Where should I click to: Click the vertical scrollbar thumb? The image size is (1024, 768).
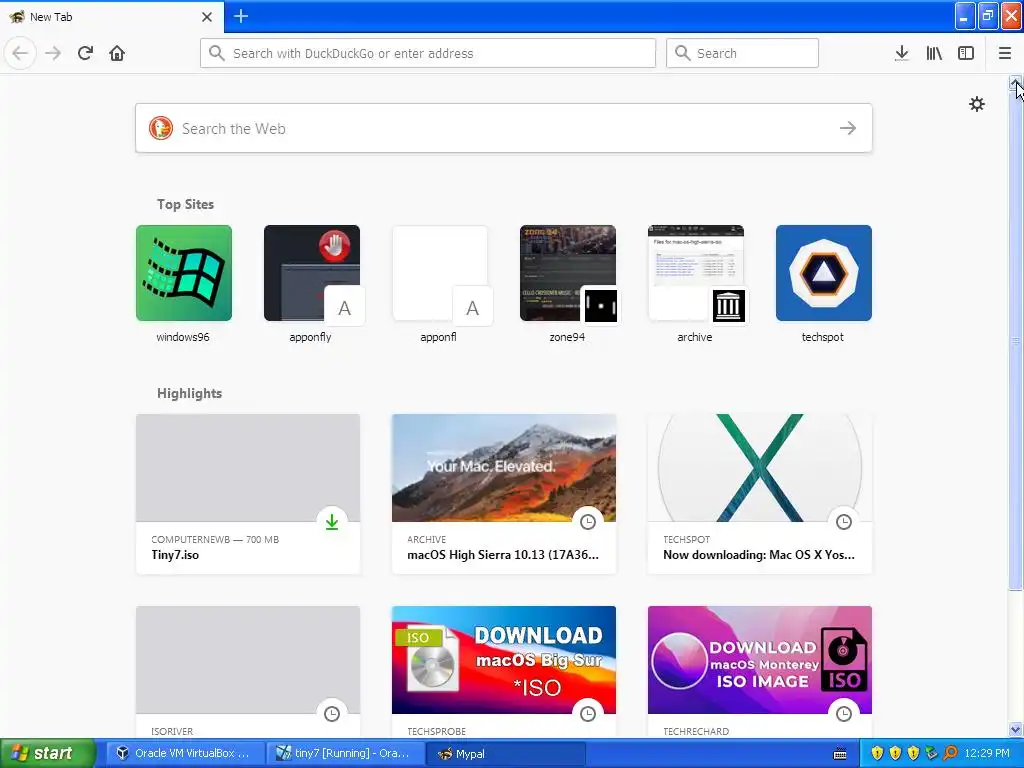pos(1016,340)
